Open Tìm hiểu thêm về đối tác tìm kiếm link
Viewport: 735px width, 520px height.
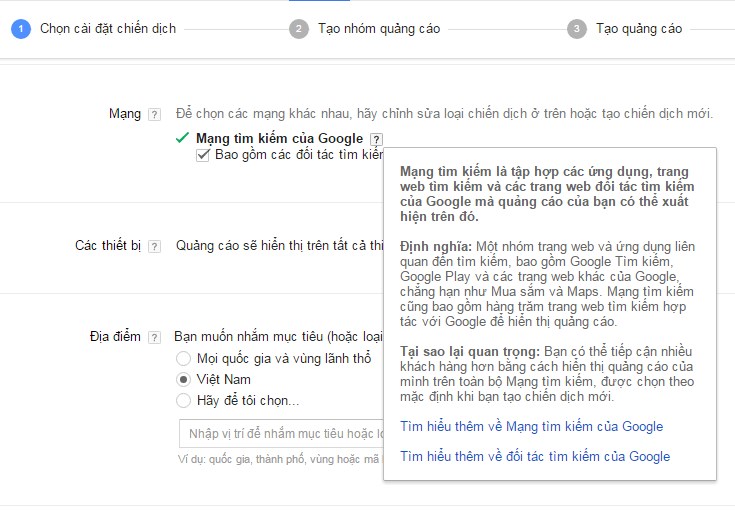pos(535,456)
